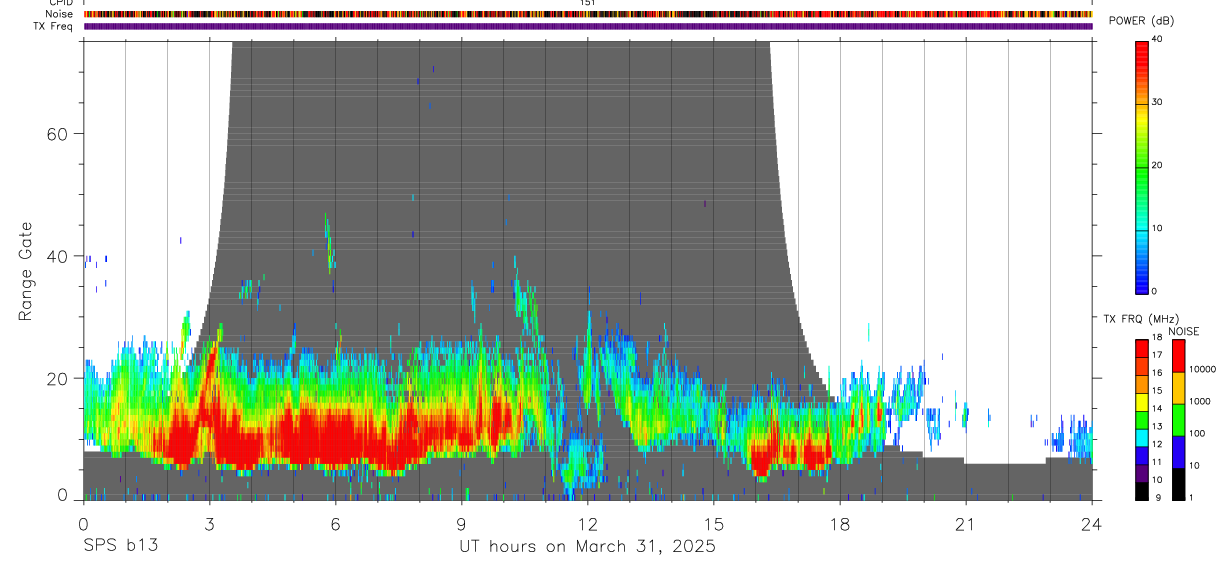Click the 21 UT hour tick label

[x=965, y=524]
